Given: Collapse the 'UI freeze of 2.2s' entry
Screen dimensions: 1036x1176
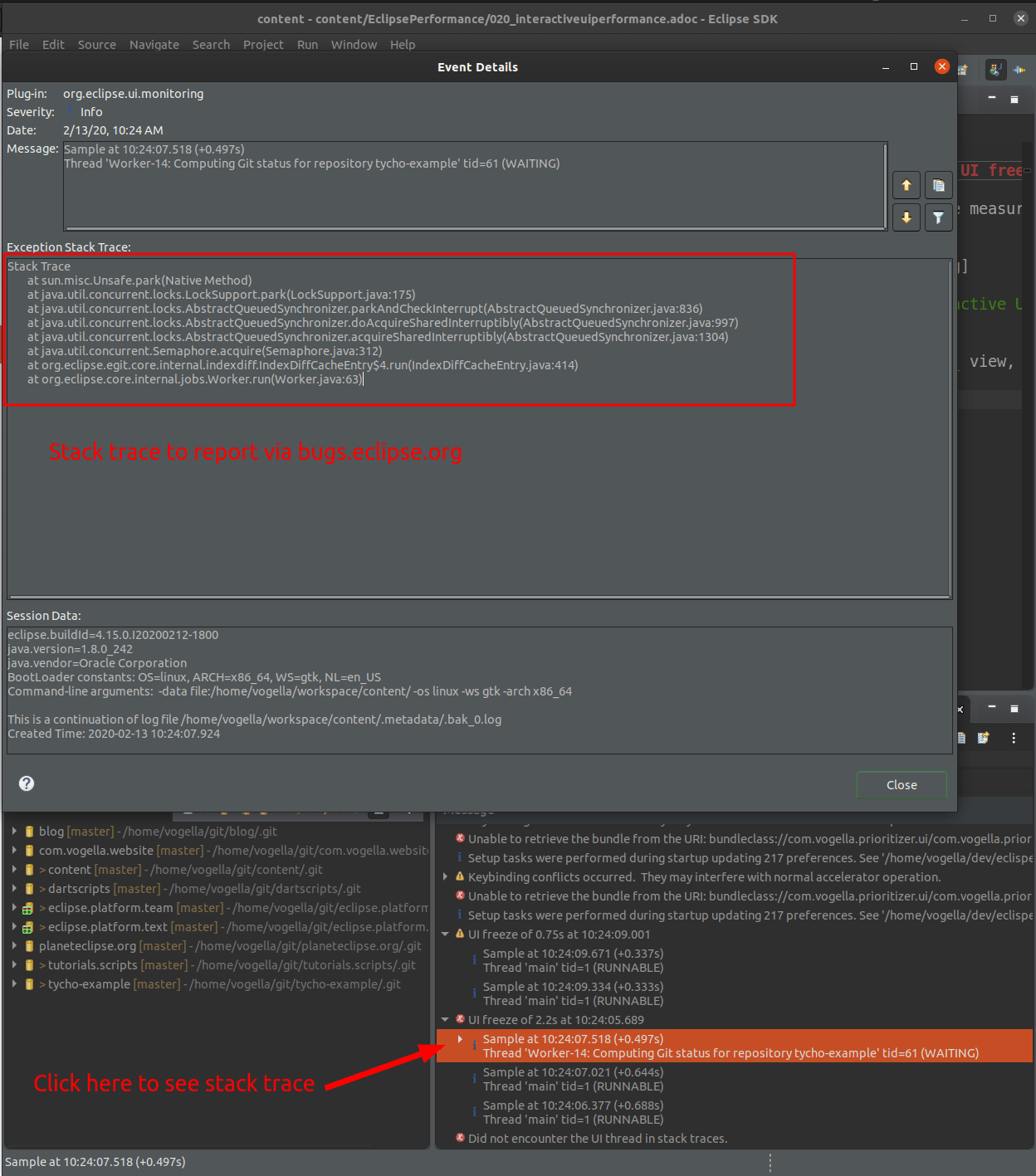Looking at the screenshot, I should 444,1019.
